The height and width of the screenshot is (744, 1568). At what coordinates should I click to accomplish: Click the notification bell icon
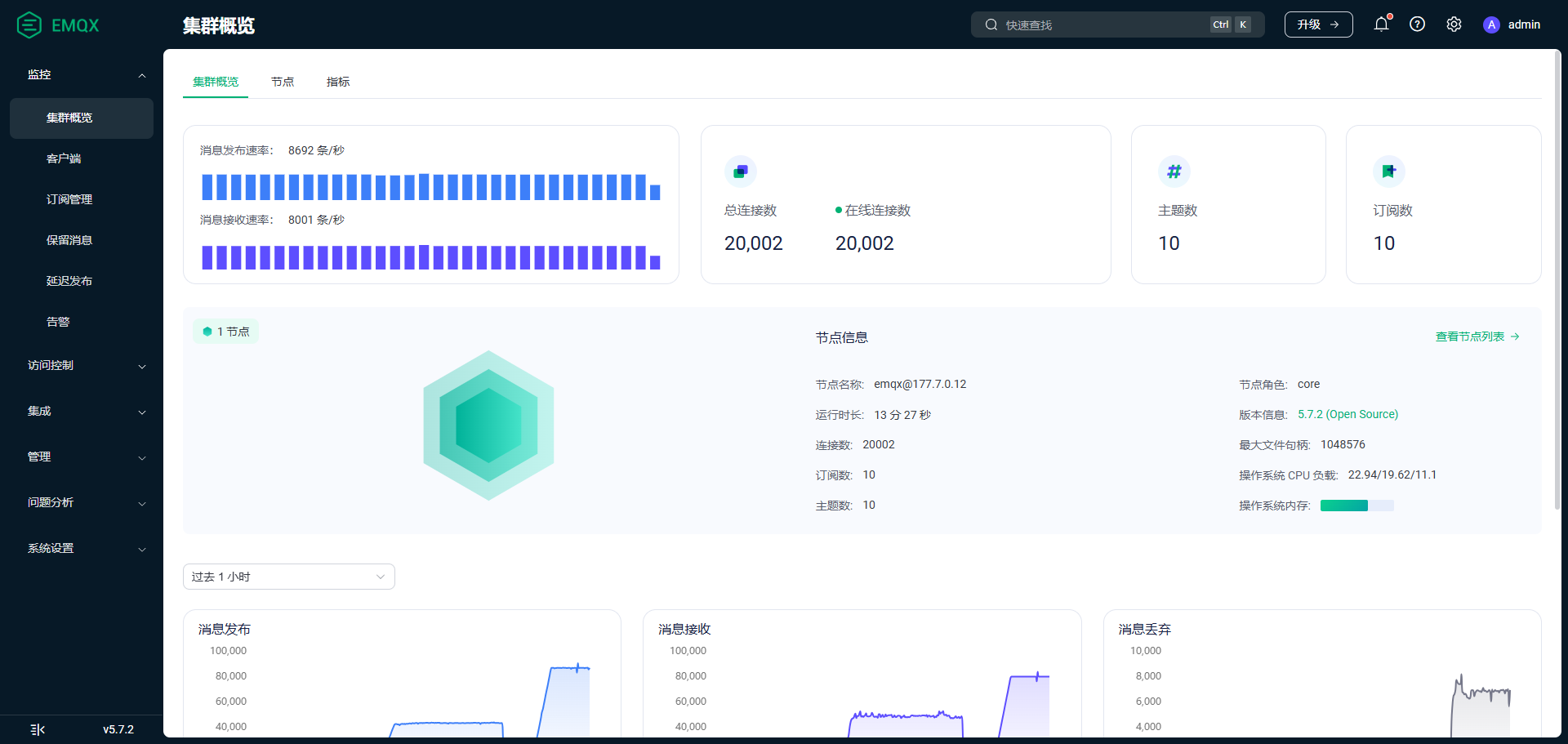tap(1381, 25)
